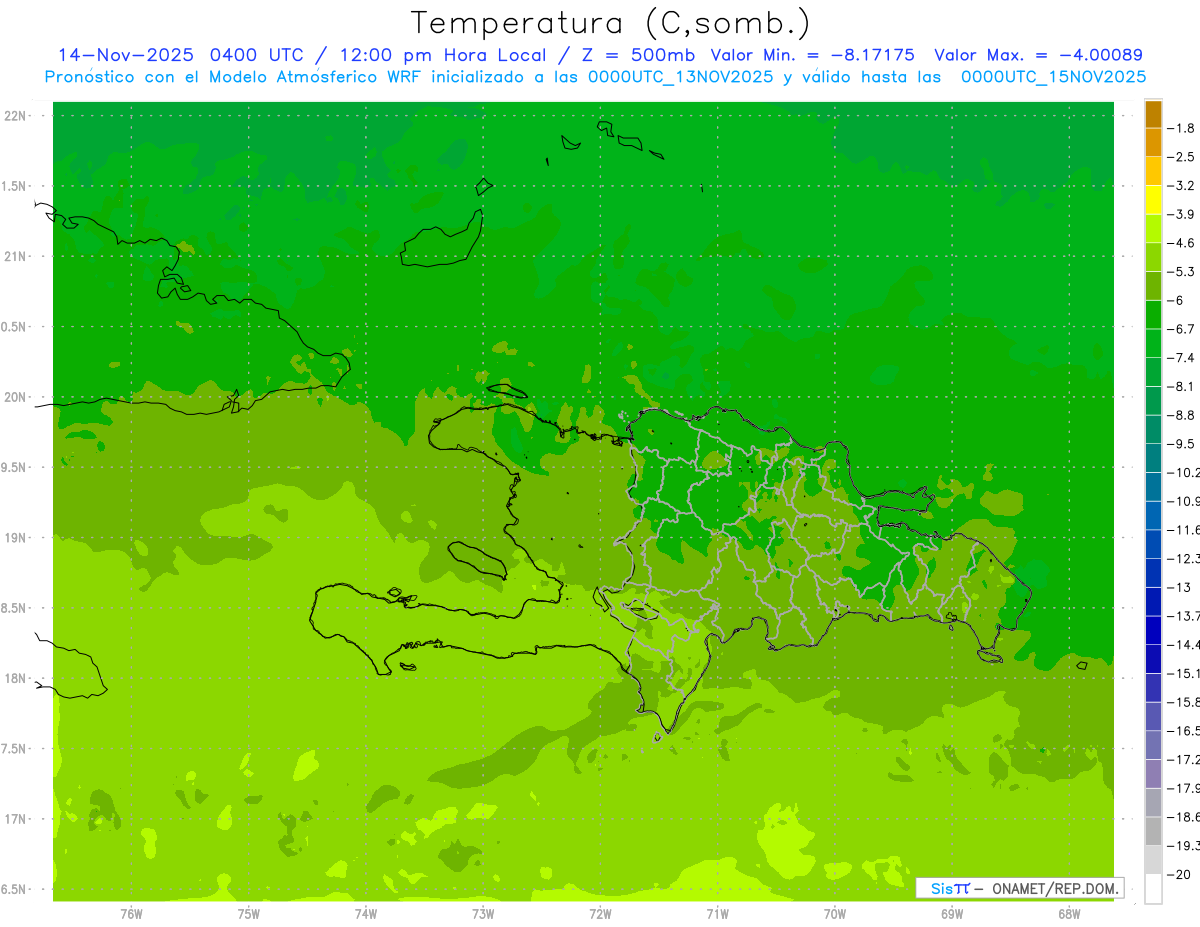Click the 68W longitude axis label

coord(1069,914)
